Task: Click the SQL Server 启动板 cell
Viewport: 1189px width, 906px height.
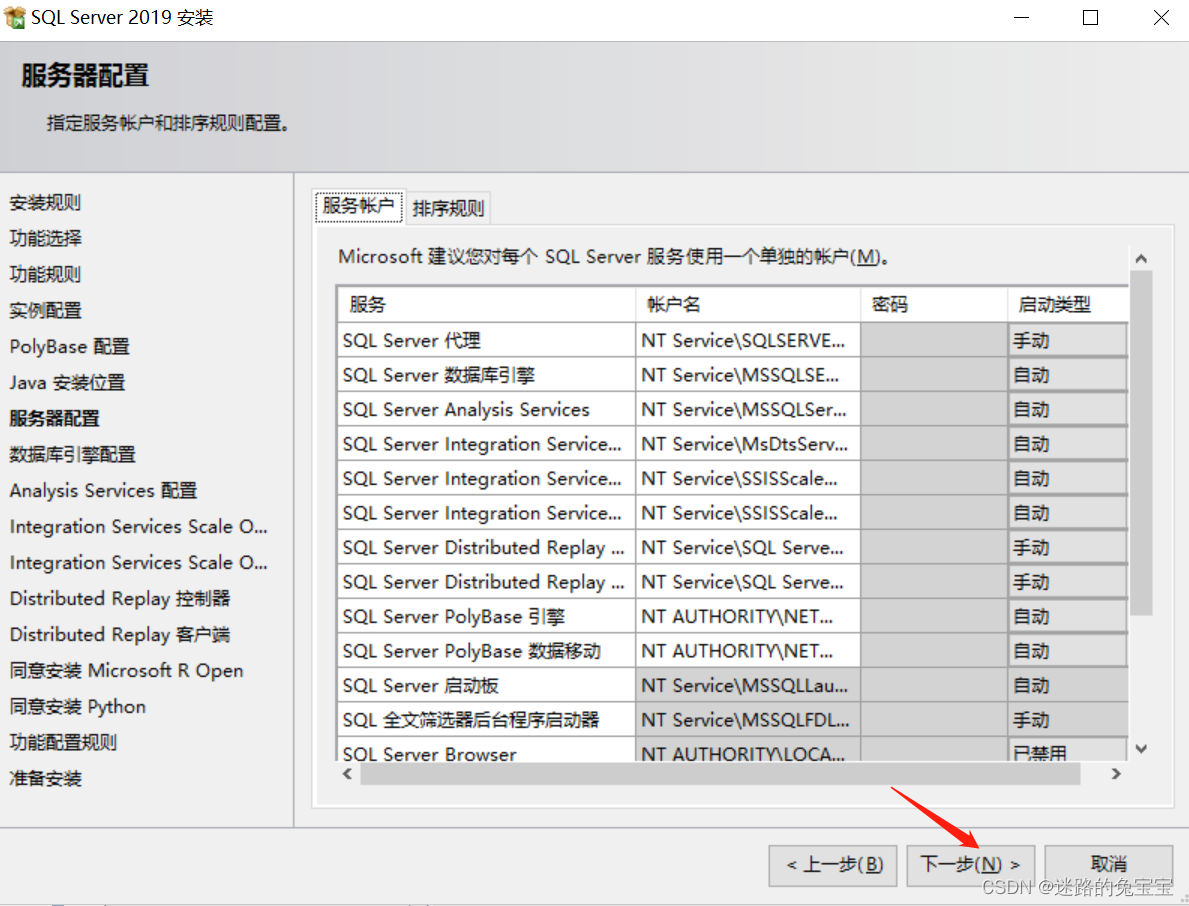Action: [x=486, y=685]
